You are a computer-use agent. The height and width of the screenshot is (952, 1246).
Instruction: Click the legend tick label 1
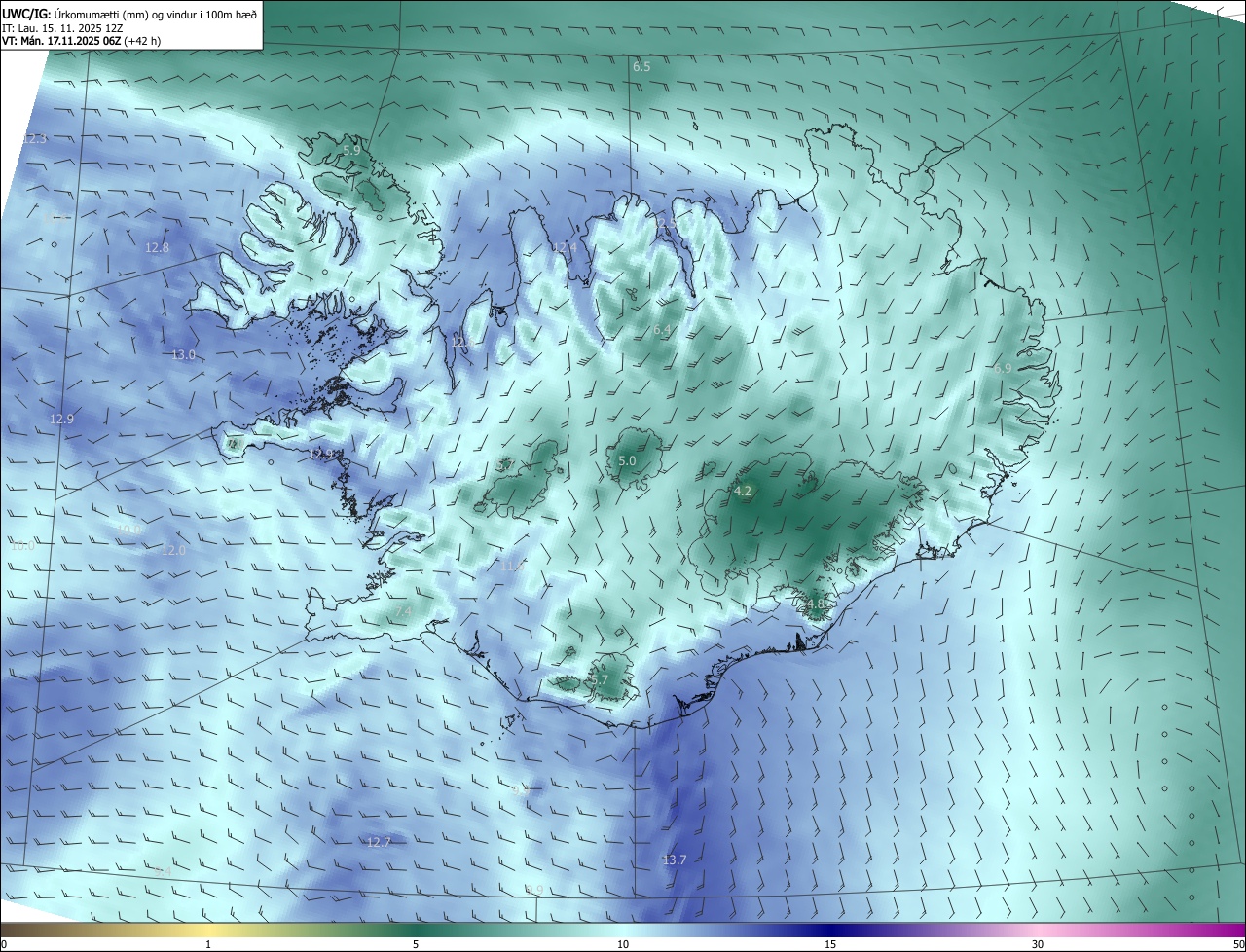pos(208,944)
